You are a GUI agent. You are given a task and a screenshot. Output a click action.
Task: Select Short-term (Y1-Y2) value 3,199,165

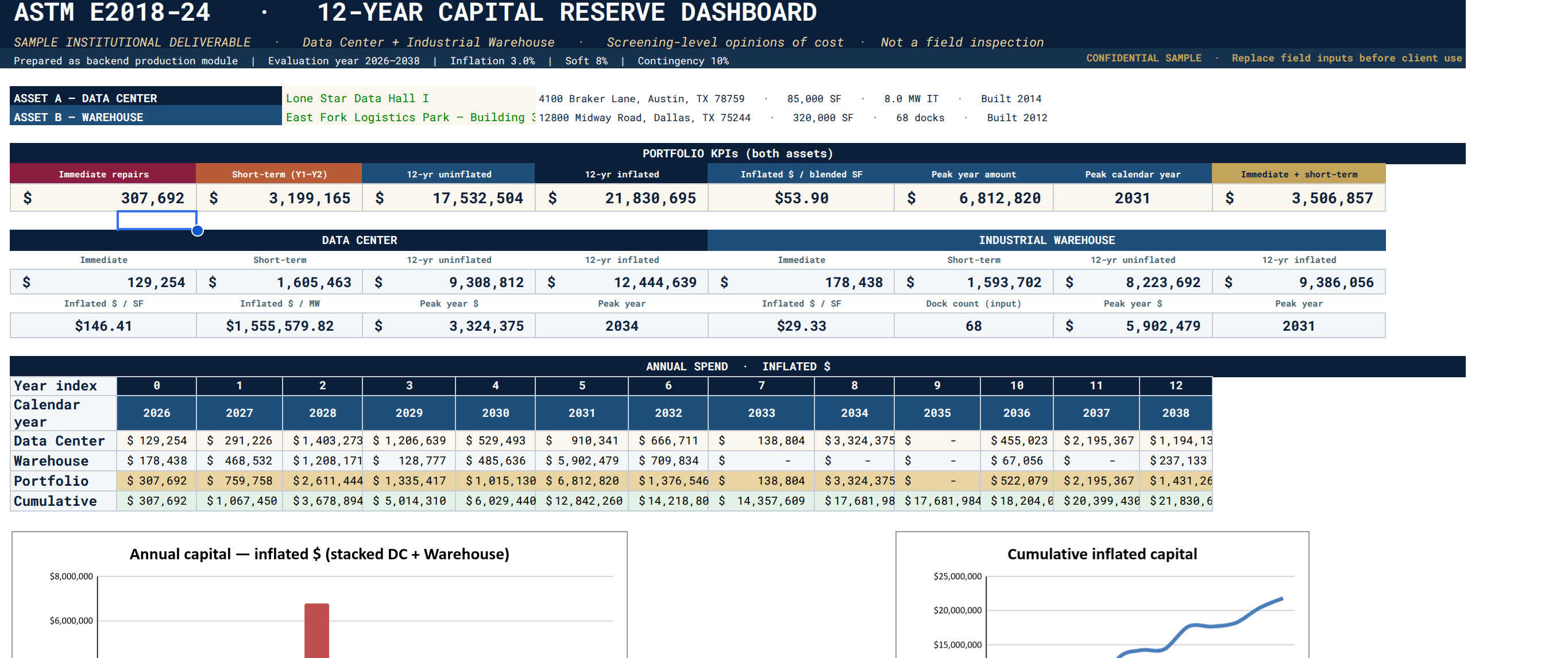pos(279,198)
